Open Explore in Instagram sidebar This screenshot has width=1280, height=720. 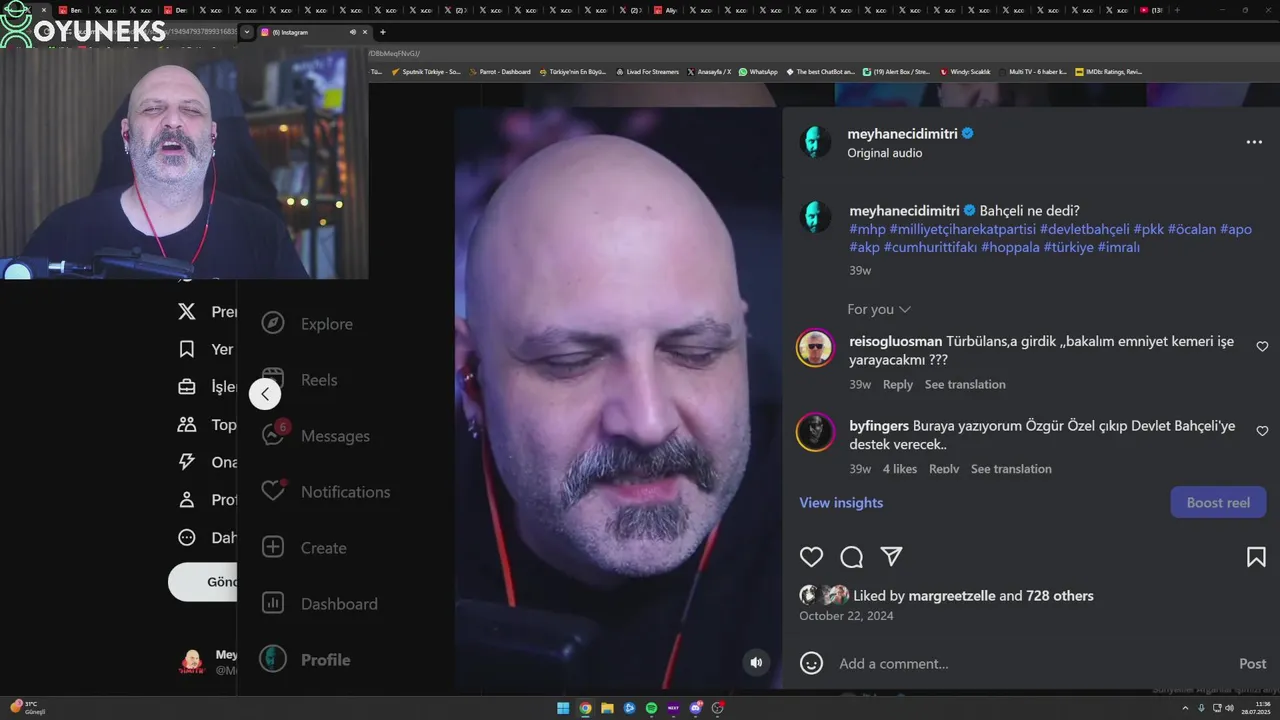pos(307,324)
